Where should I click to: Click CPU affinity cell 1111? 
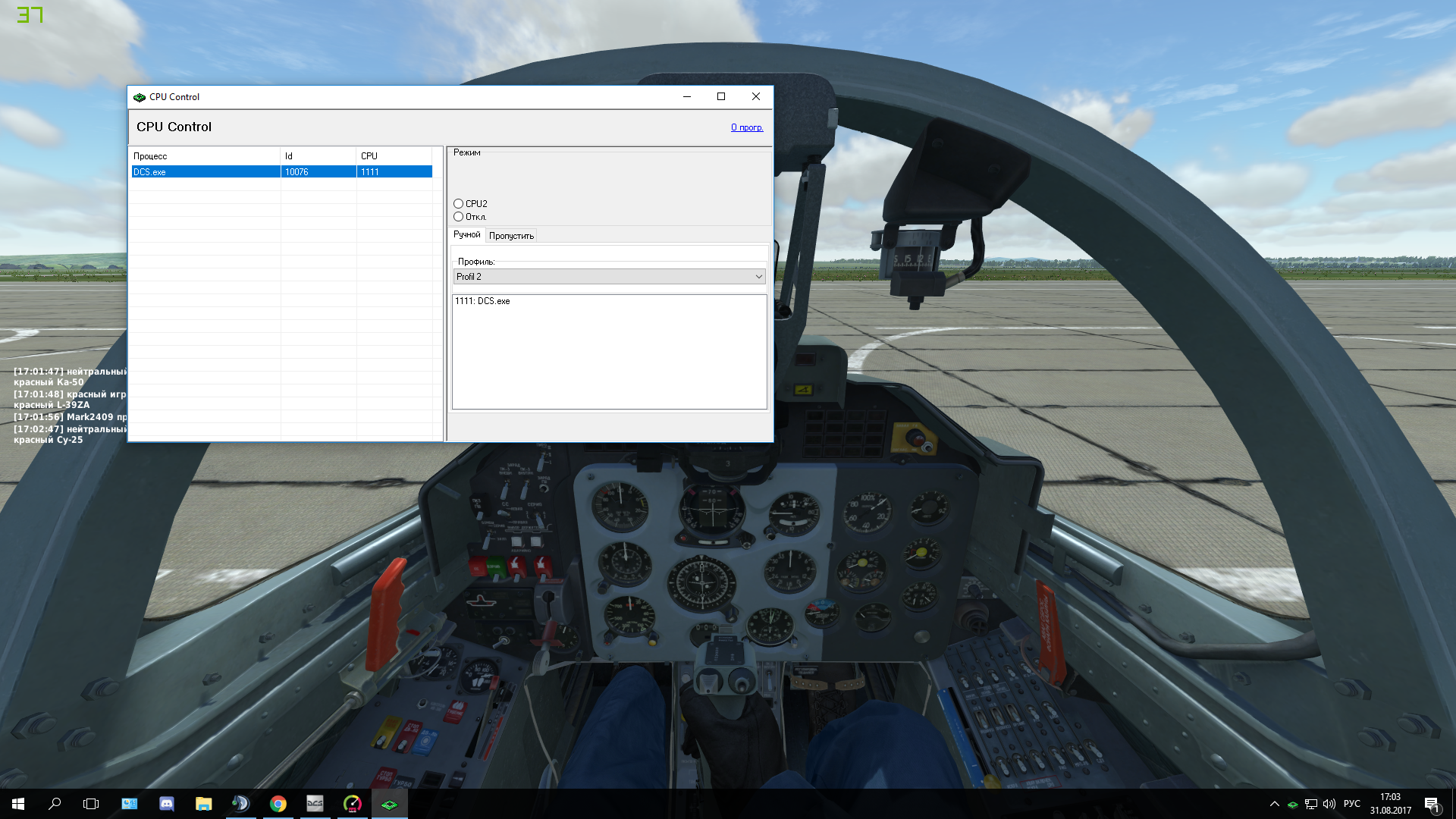(x=394, y=172)
